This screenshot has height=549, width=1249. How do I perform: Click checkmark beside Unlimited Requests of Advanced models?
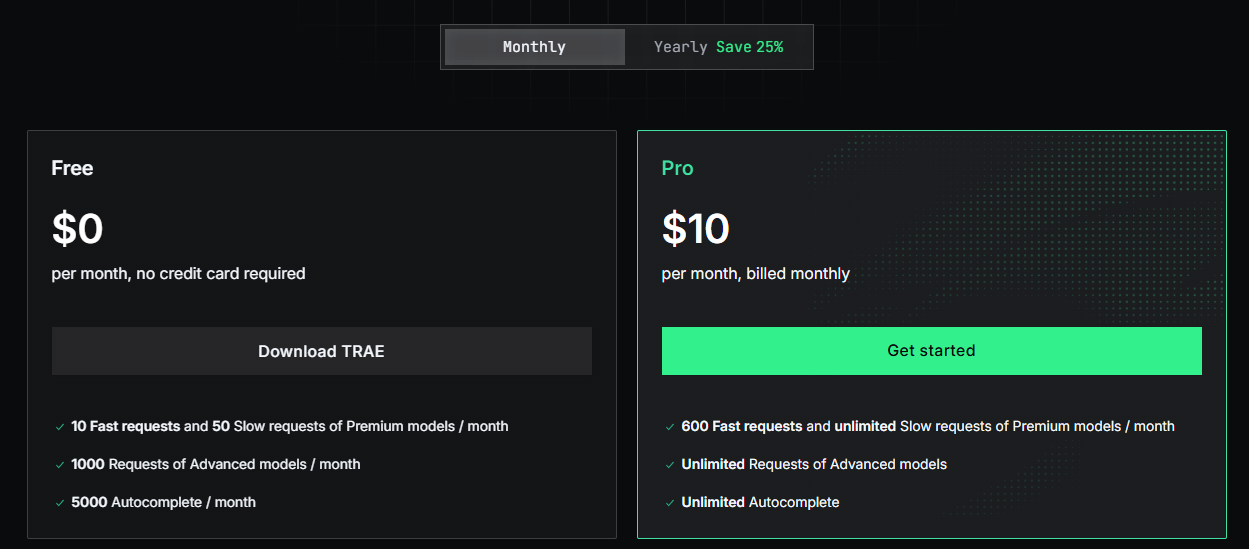click(670, 465)
